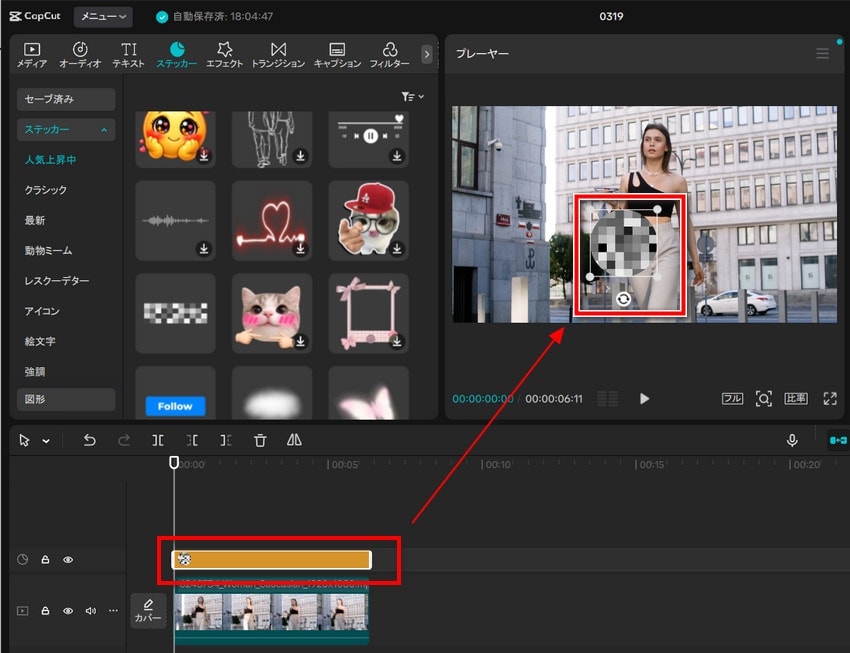
Task: Click the mirror flip icon
Action: [294, 440]
